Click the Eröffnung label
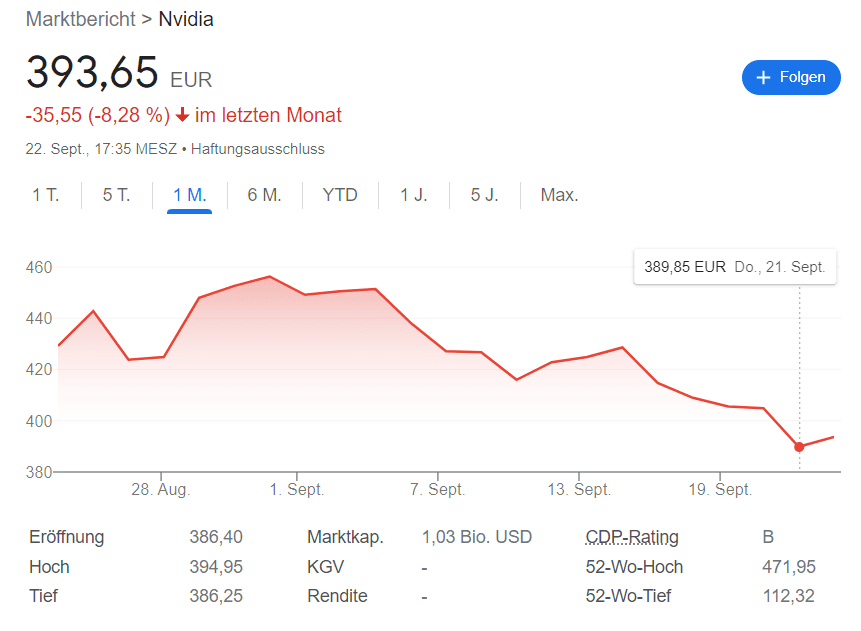The image size is (861, 631). 66,537
